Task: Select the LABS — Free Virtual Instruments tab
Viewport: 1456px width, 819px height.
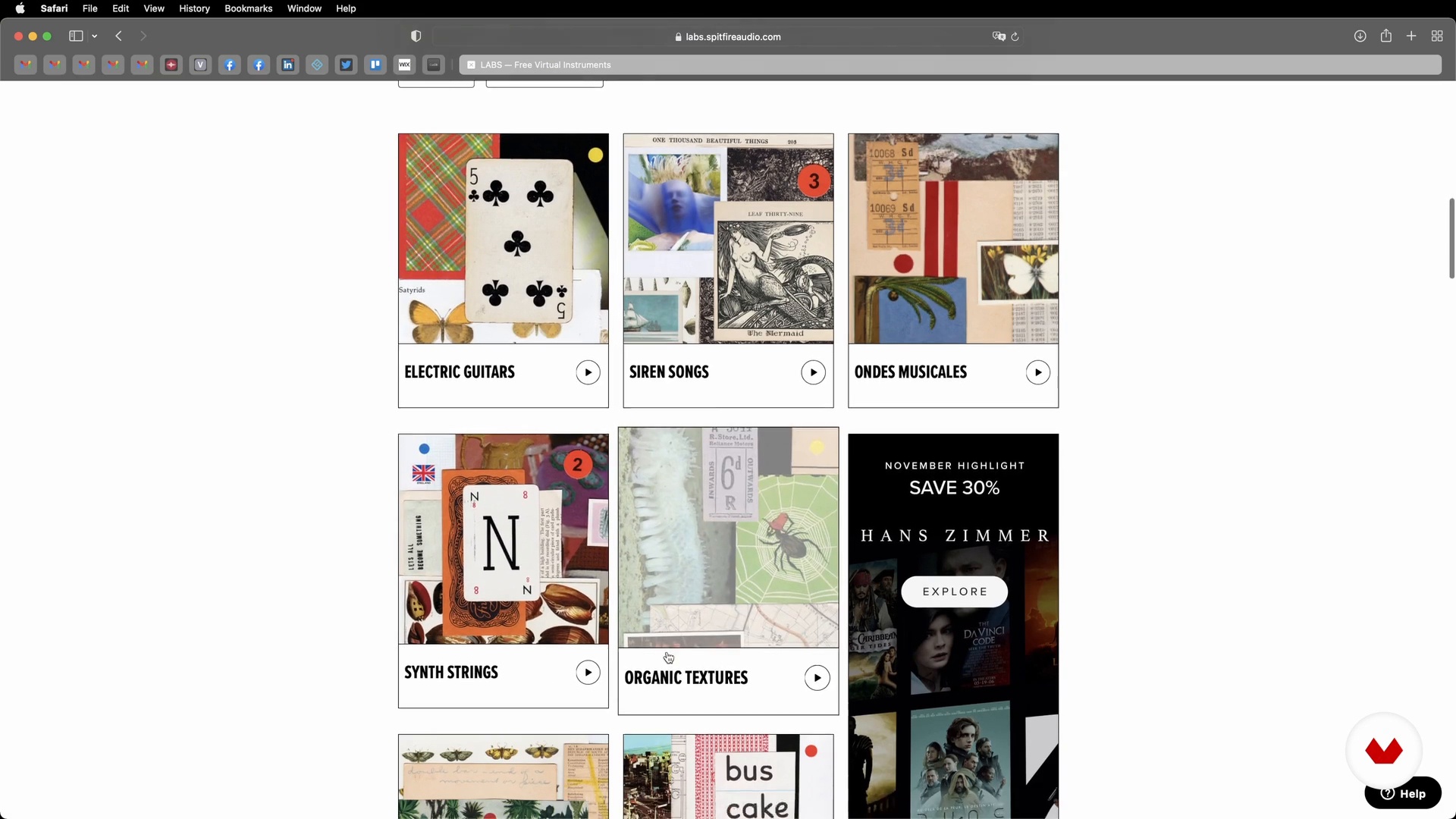Action: 950,65
